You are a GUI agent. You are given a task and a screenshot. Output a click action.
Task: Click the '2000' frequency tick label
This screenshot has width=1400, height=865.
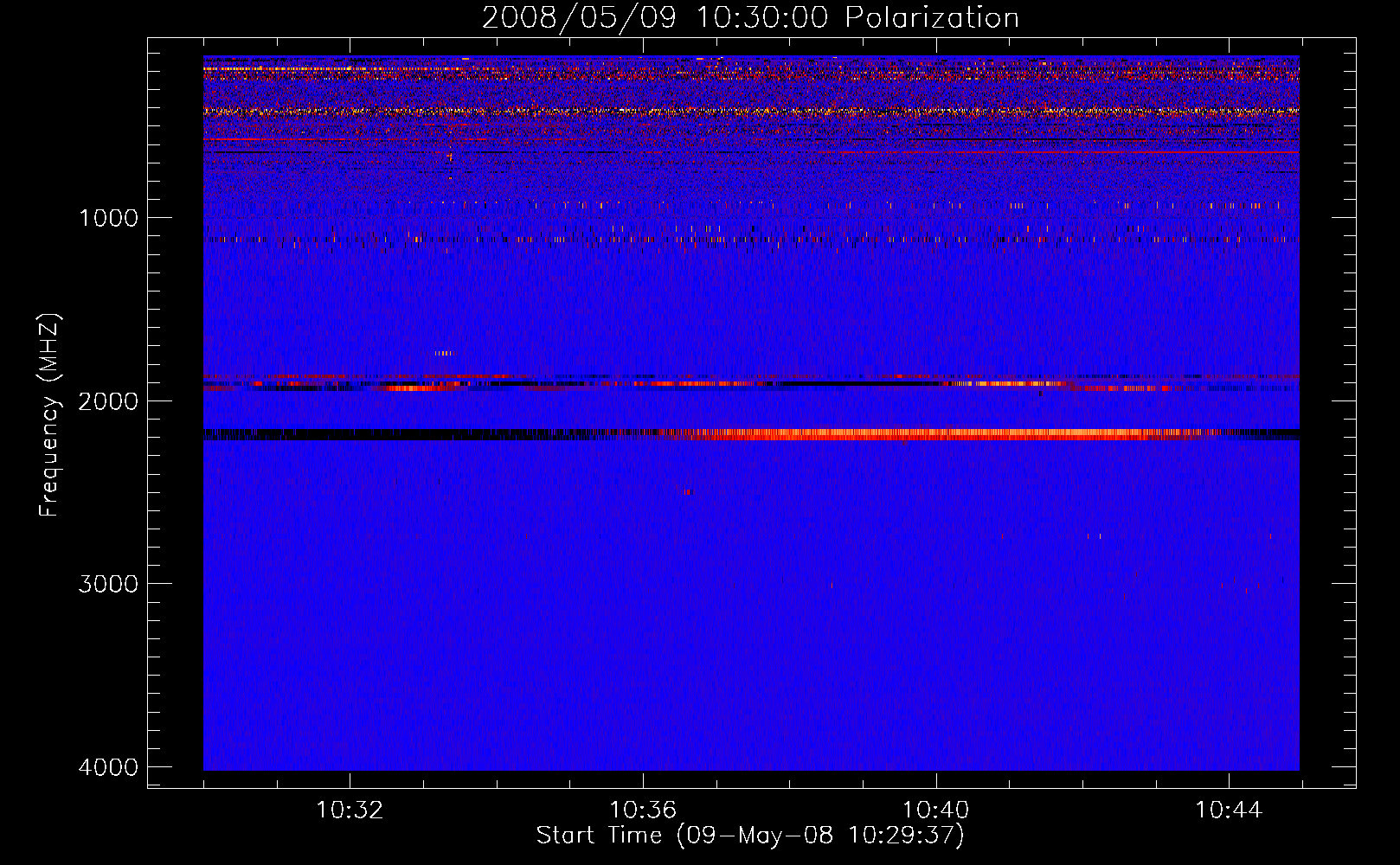coord(108,400)
